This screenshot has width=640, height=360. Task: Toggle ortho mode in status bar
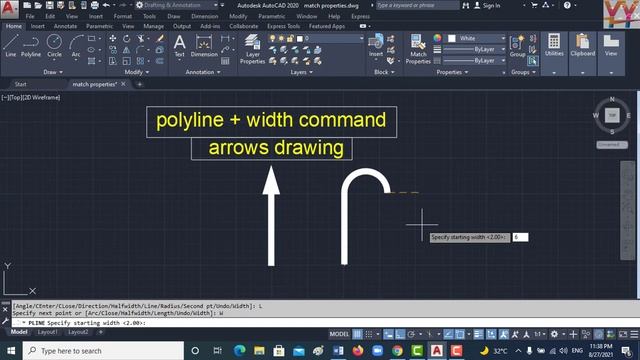[x=400, y=334]
